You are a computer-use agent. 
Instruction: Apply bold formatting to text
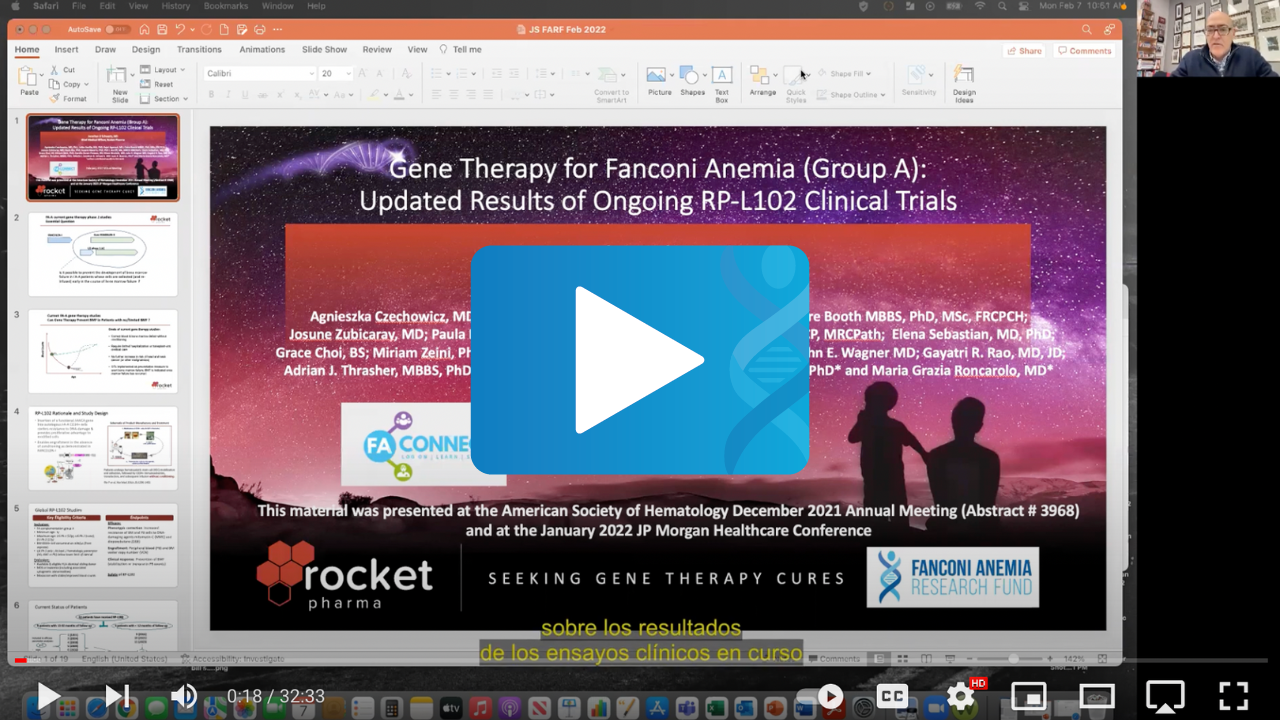coord(210,94)
